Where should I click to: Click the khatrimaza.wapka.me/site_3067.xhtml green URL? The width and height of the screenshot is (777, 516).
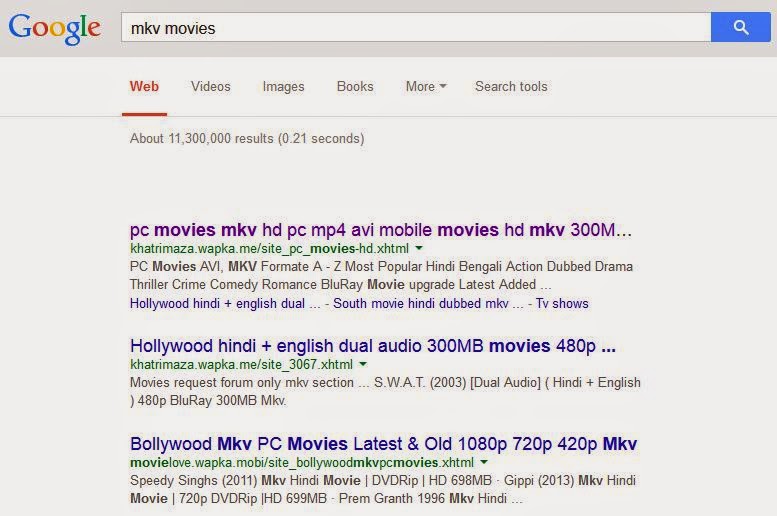click(x=241, y=364)
